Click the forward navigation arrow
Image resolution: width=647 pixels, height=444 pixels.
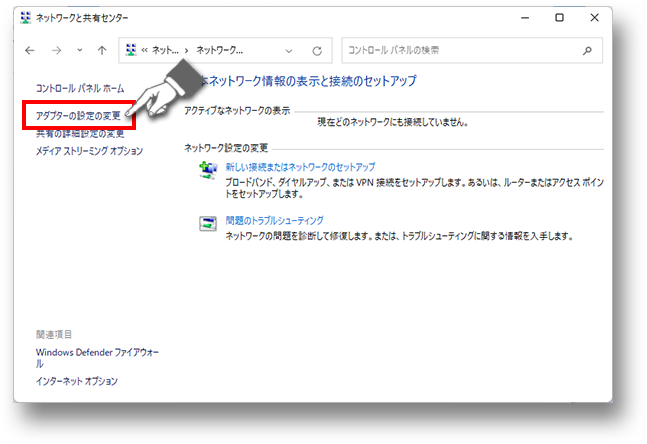pos(57,51)
